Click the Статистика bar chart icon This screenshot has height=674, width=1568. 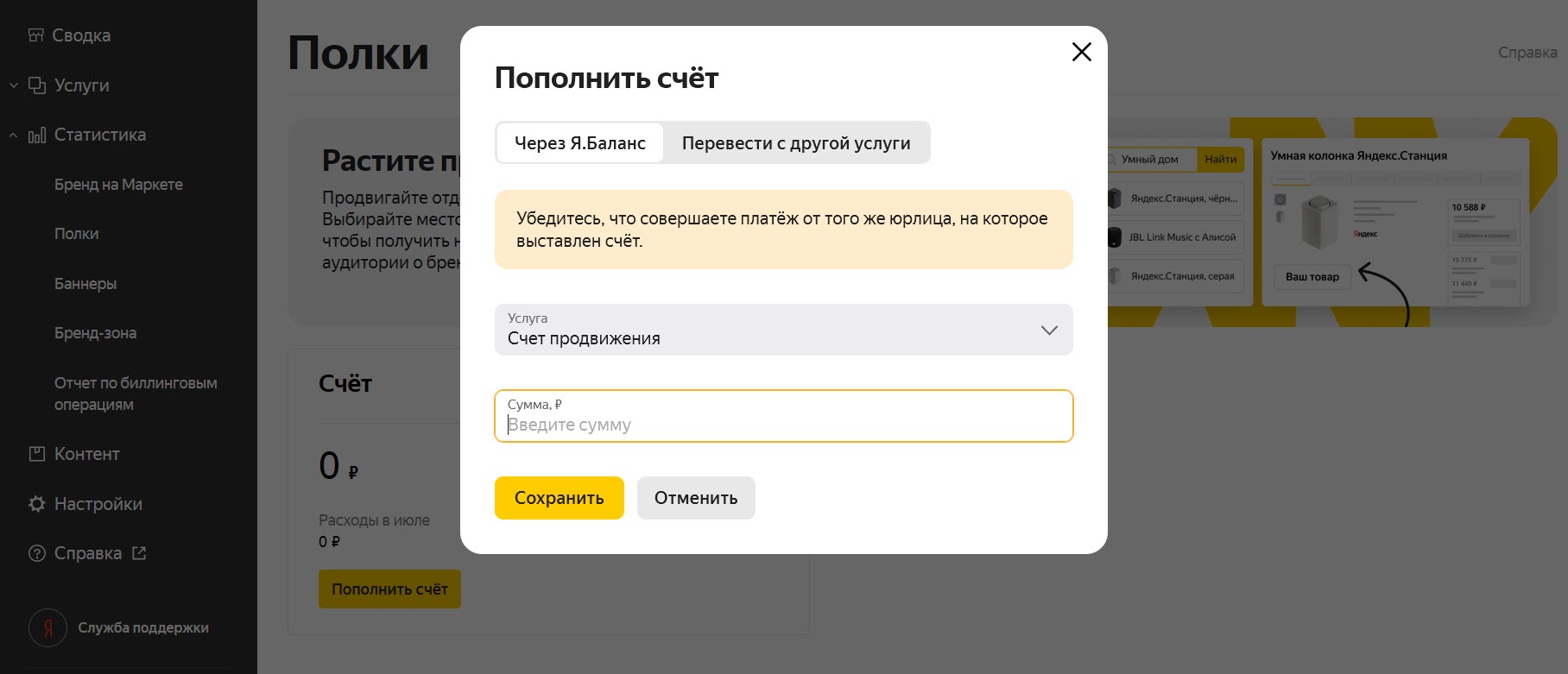(37, 135)
